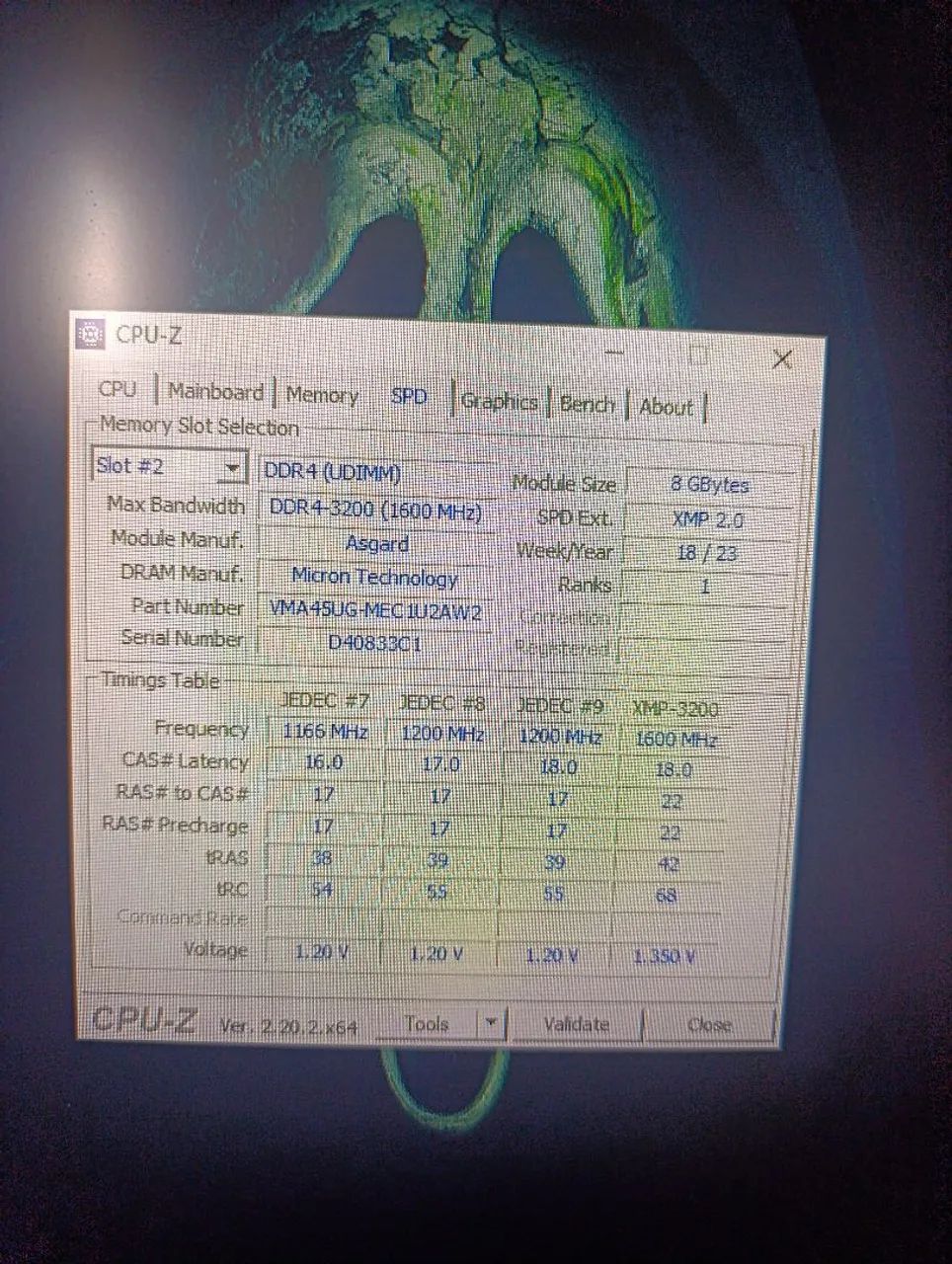The height and width of the screenshot is (1264, 952).
Task: Click the 1166 MHz frequency cell
Action: 325,732
